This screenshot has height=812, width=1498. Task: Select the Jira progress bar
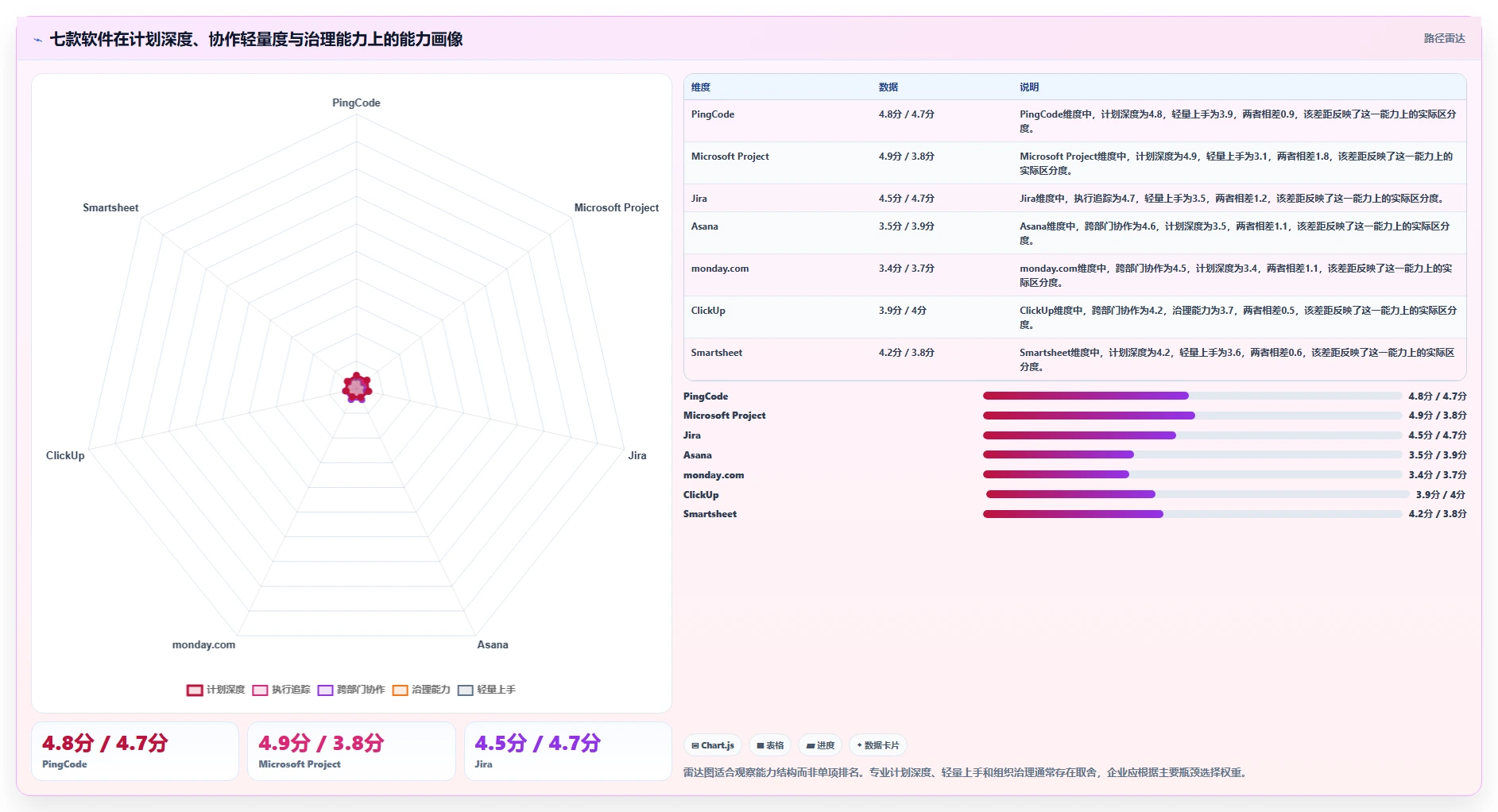coord(1192,435)
